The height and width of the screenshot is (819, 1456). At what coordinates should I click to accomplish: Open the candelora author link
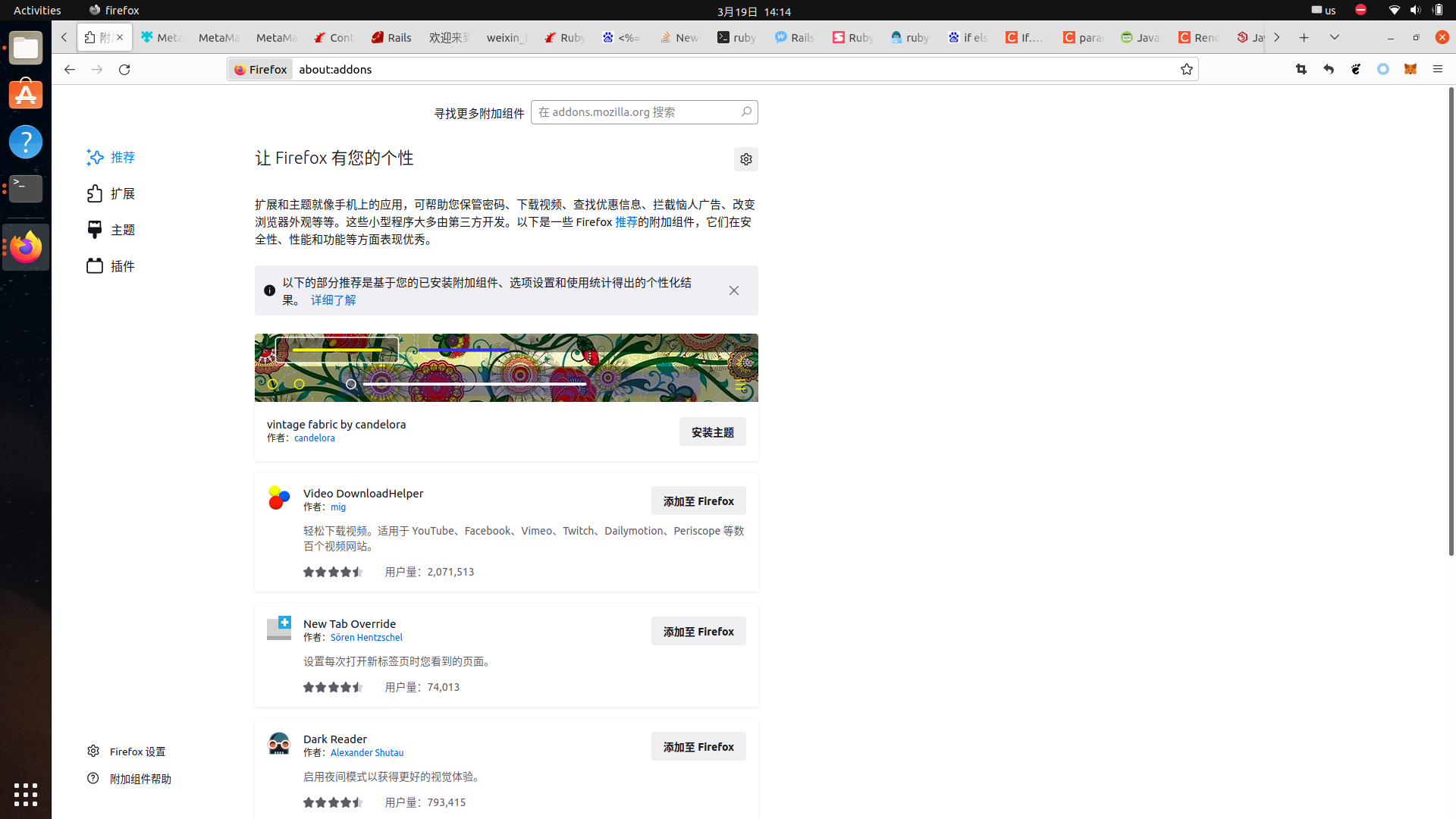[x=314, y=438]
